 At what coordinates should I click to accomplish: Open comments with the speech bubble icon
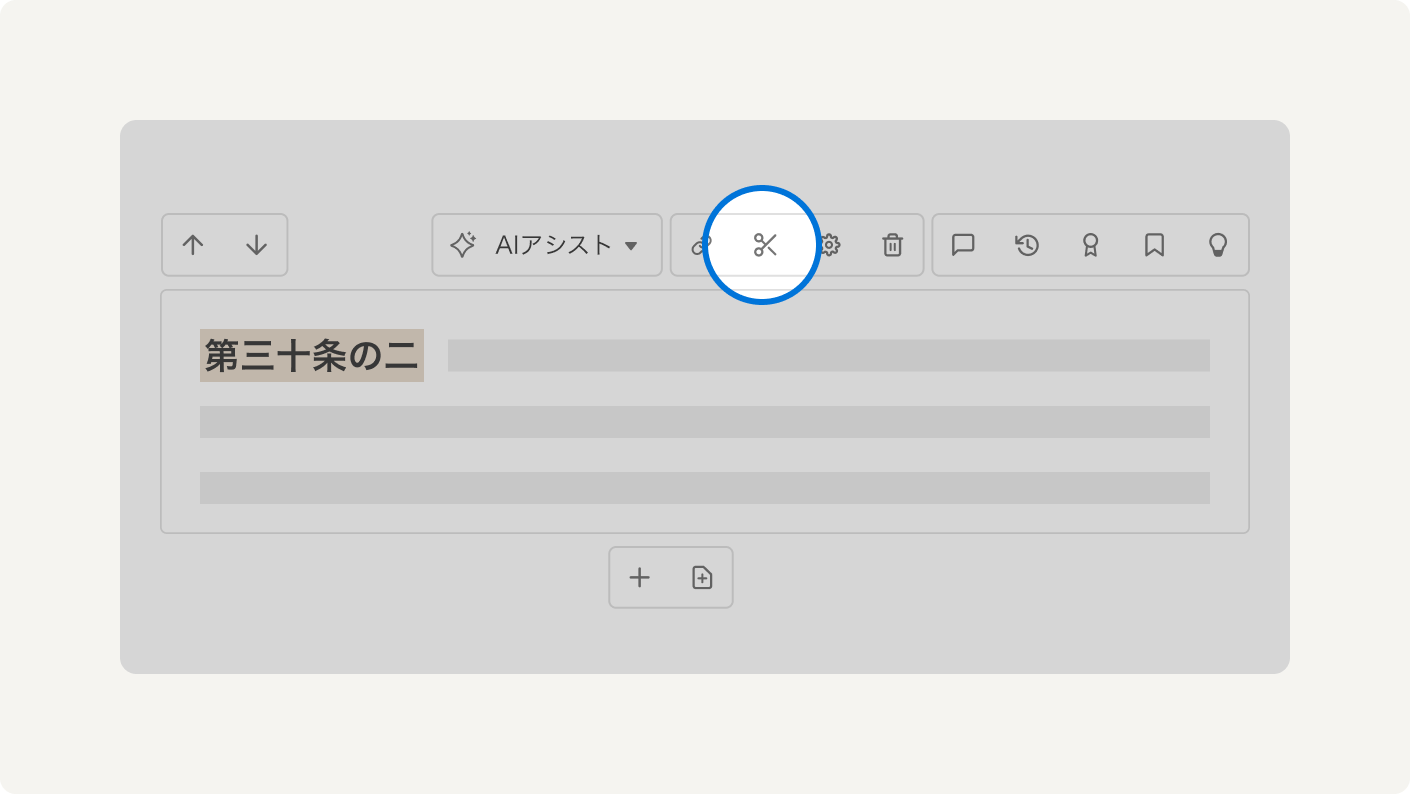click(963, 245)
